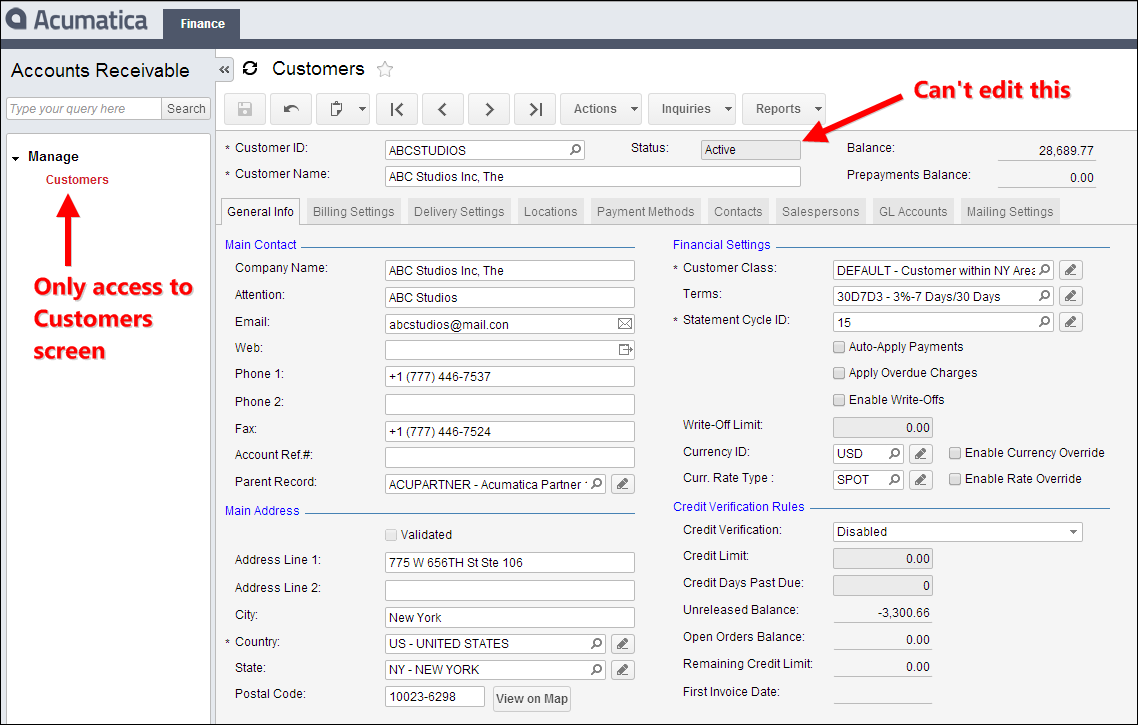Viewport: 1138px width, 725px height.
Task: Go to the first customer record
Action: [x=397, y=109]
